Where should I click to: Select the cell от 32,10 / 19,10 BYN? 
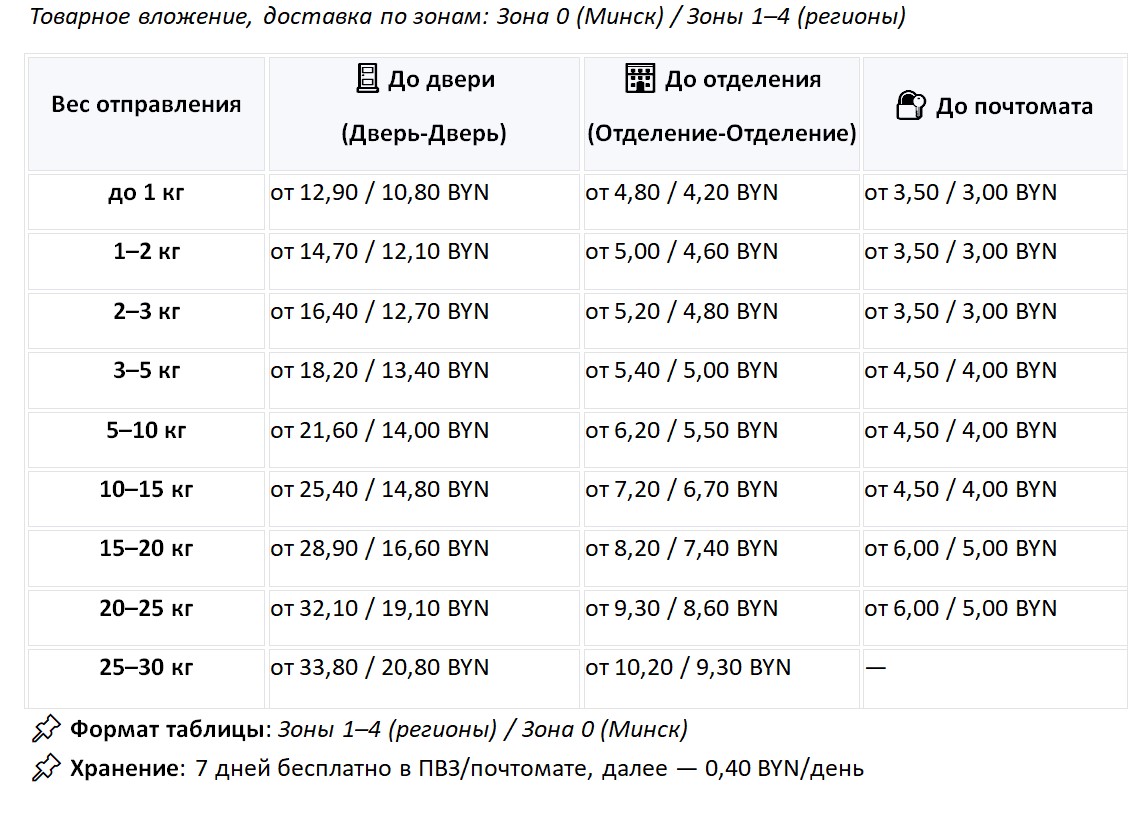click(424, 617)
